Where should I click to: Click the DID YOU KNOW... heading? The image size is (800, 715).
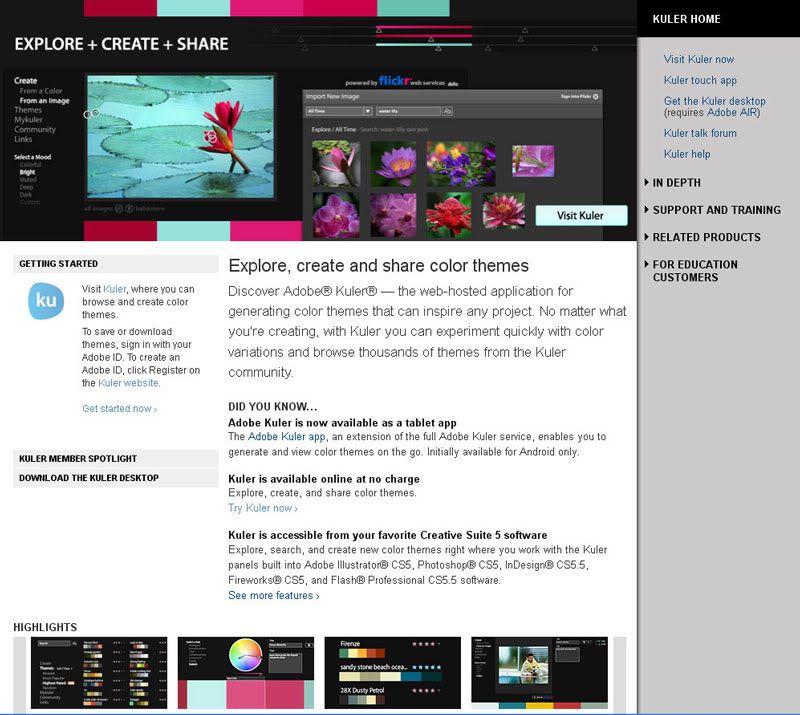272,407
